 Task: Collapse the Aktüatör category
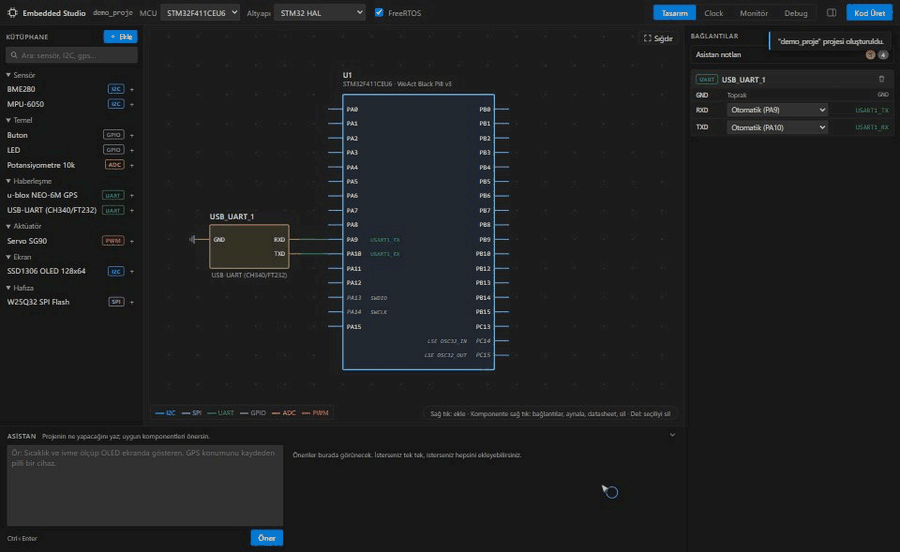24,226
